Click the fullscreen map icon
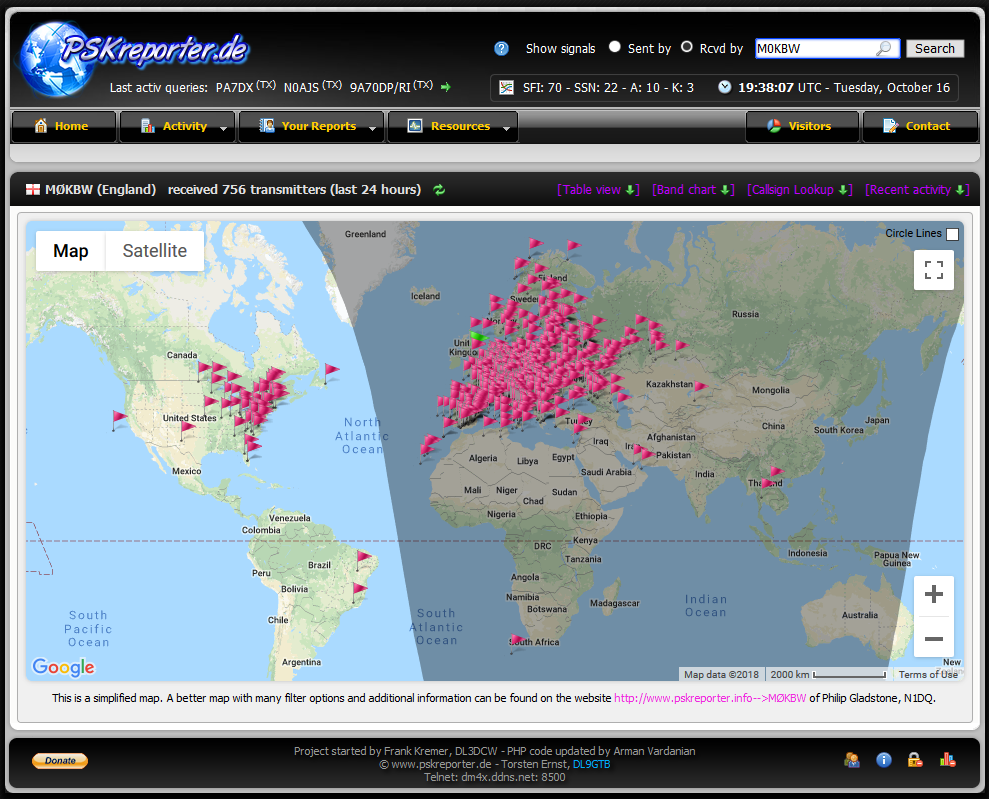 pyautogui.click(x=933, y=270)
